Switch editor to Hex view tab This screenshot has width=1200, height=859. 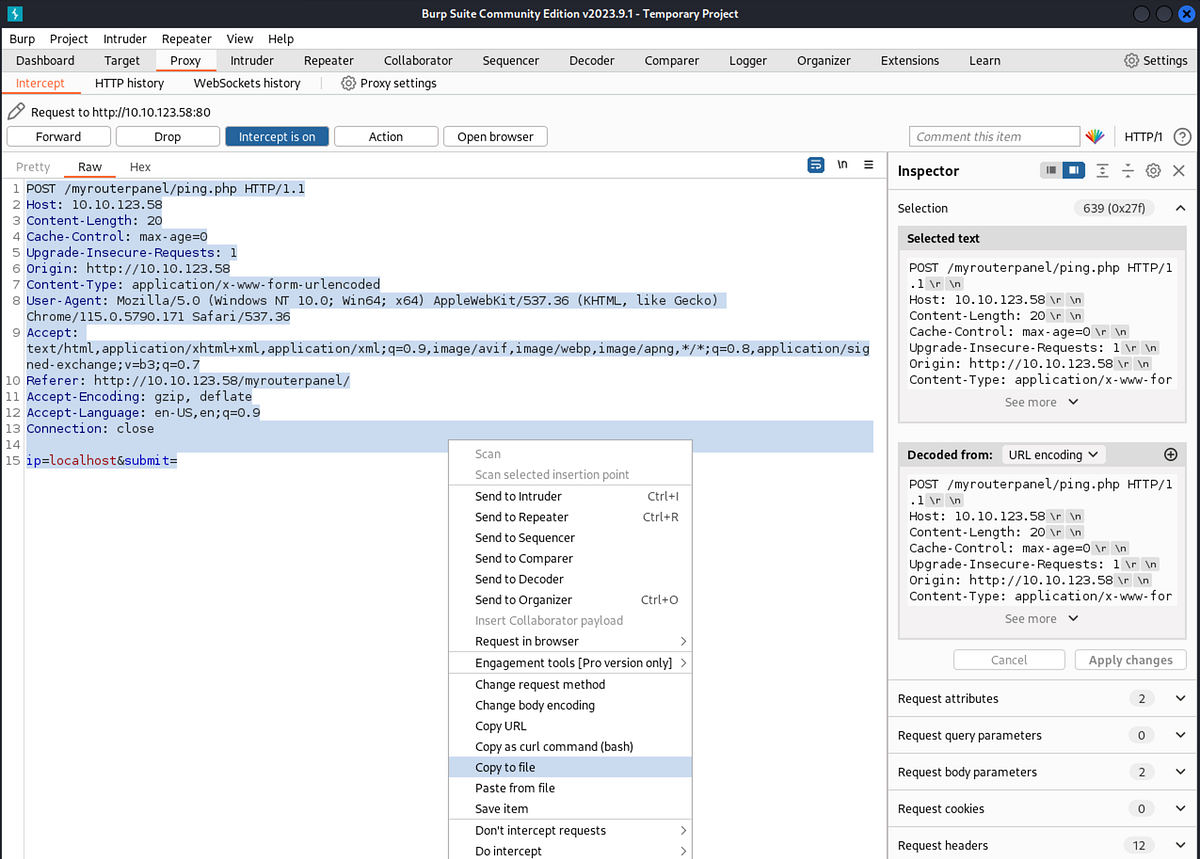click(140, 167)
